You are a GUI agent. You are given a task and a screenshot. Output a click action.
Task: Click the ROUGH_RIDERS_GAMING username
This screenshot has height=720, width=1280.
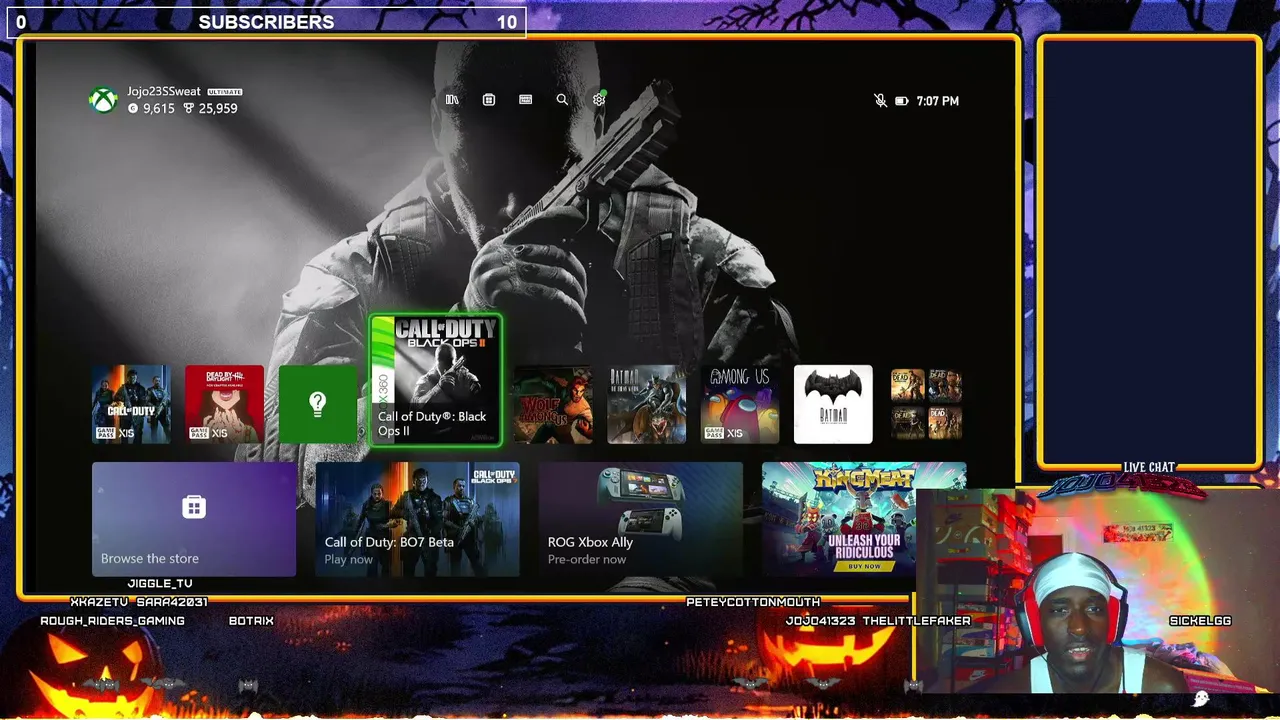[112, 621]
